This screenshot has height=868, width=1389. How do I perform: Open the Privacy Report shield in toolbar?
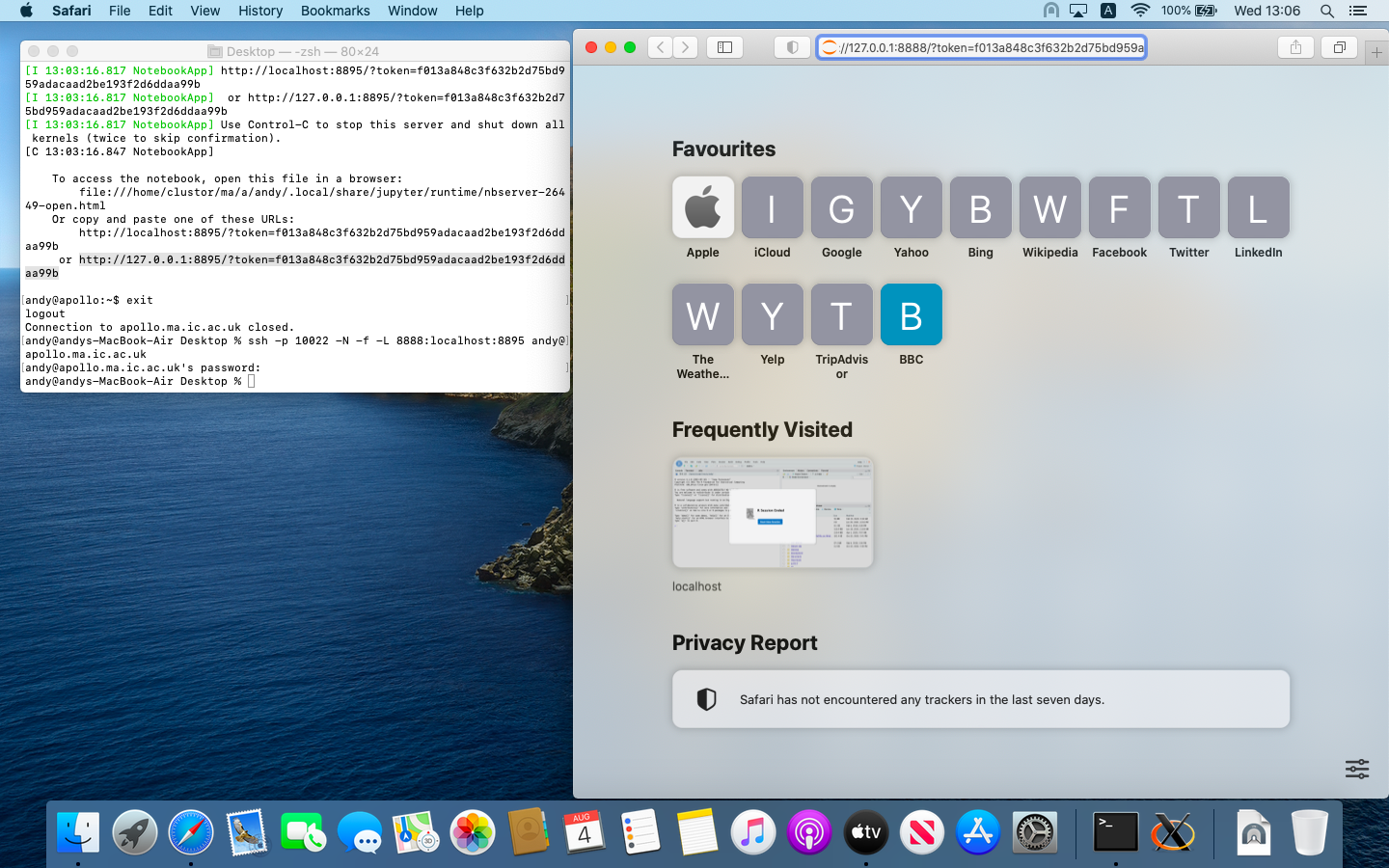(792, 47)
